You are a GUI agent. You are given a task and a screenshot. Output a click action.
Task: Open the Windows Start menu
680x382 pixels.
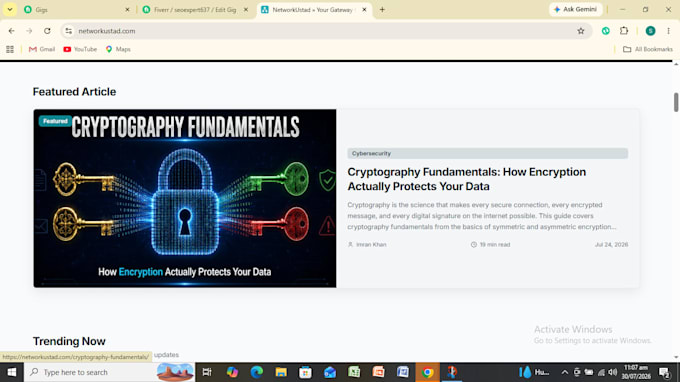pyautogui.click(x=12, y=372)
